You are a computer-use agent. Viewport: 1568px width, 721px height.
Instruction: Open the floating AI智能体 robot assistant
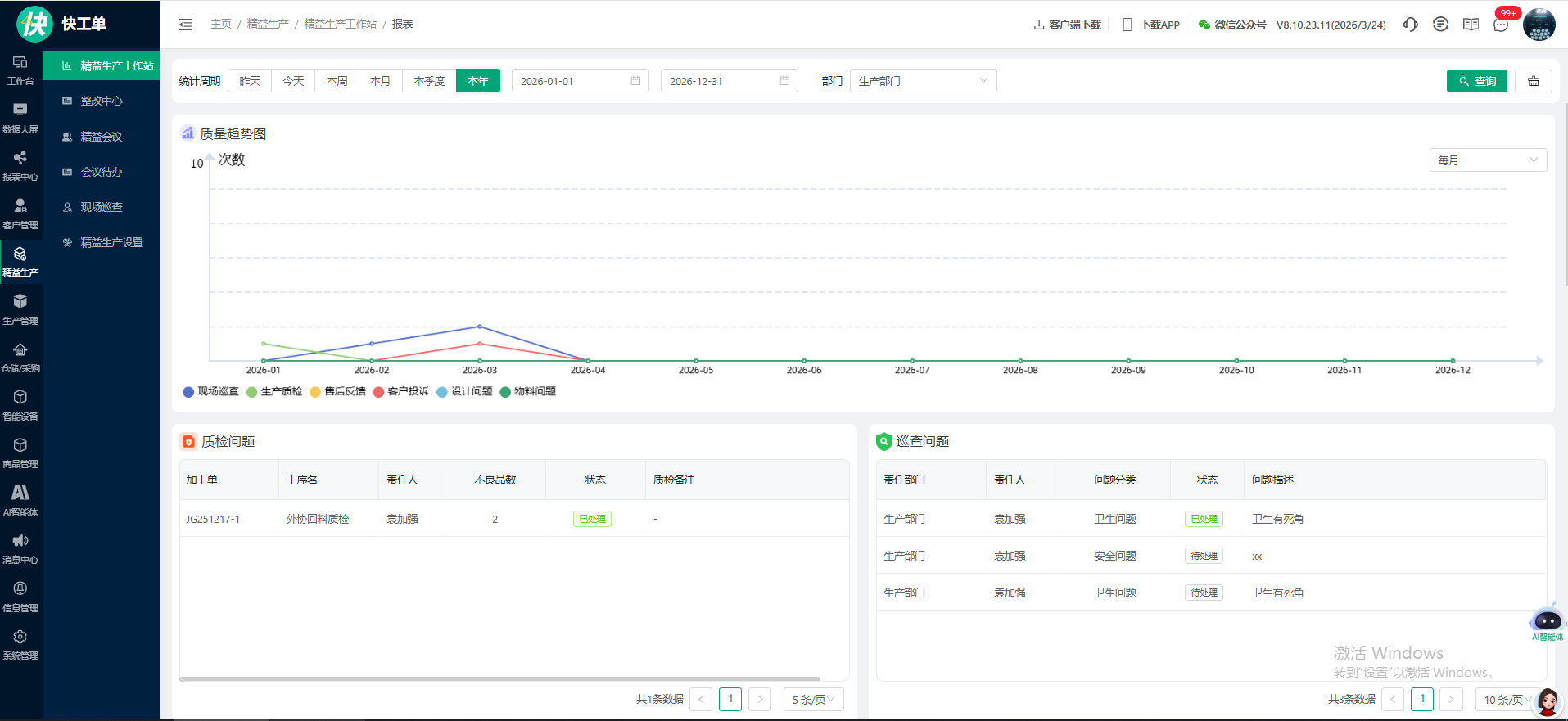coord(1547,624)
